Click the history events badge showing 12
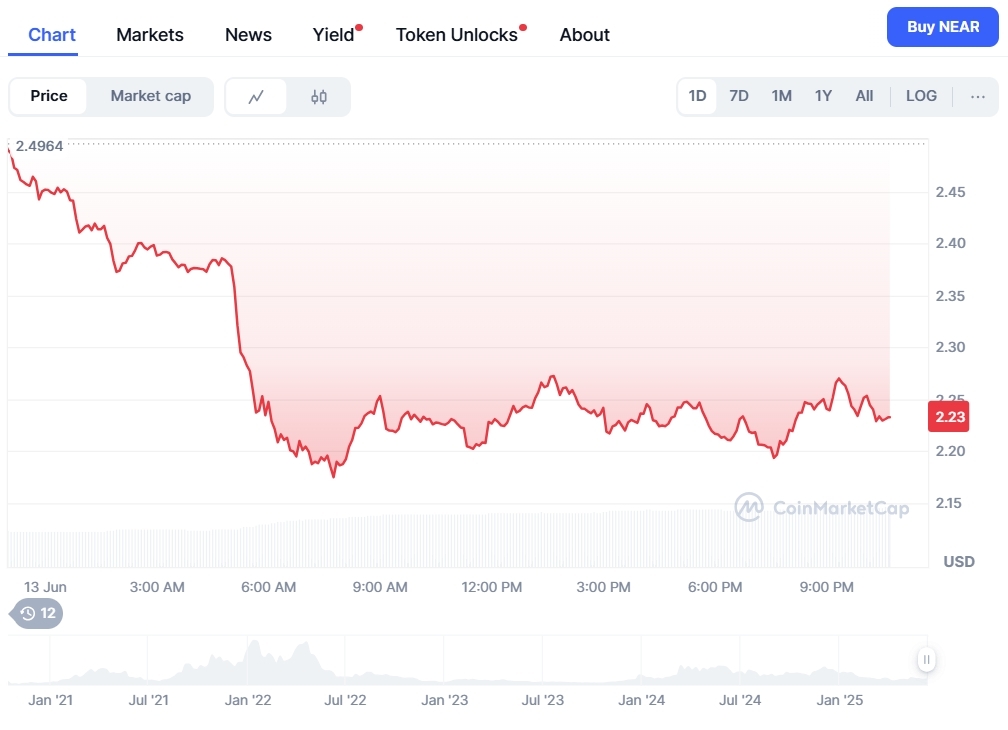1008x730 pixels. pos(37,613)
